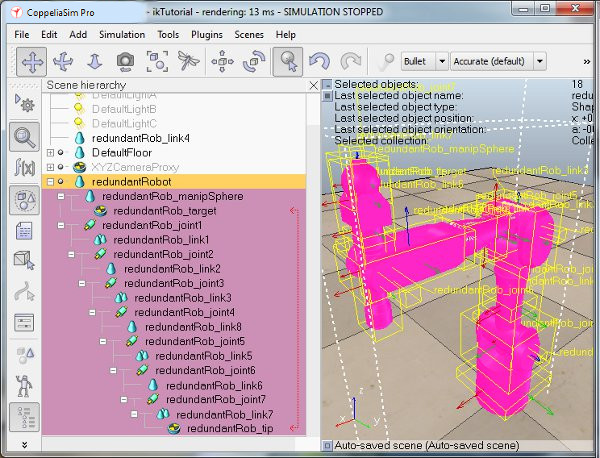Select the camera rotate tool
600x458 pixels.
63,61
